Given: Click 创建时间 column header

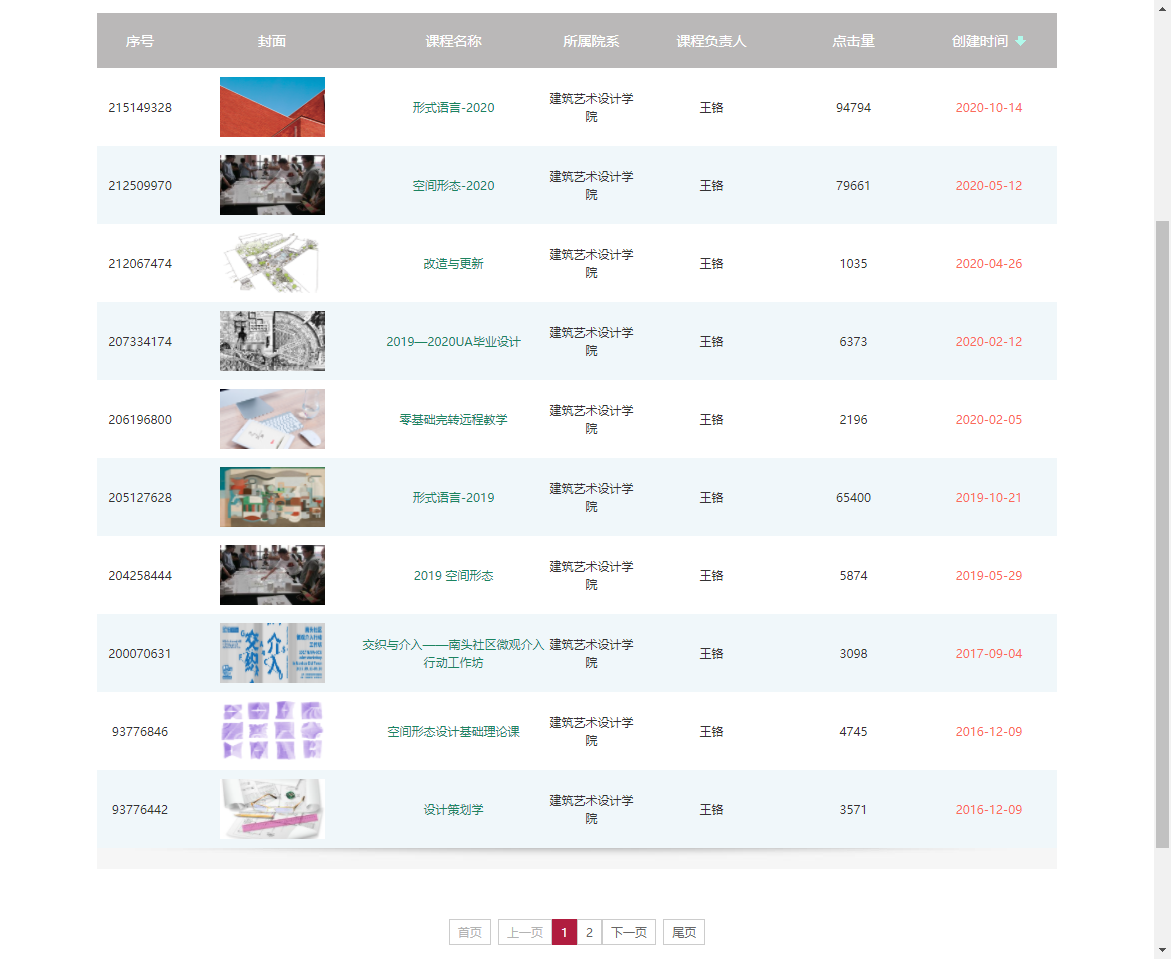Looking at the screenshot, I should (x=980, y=41).
